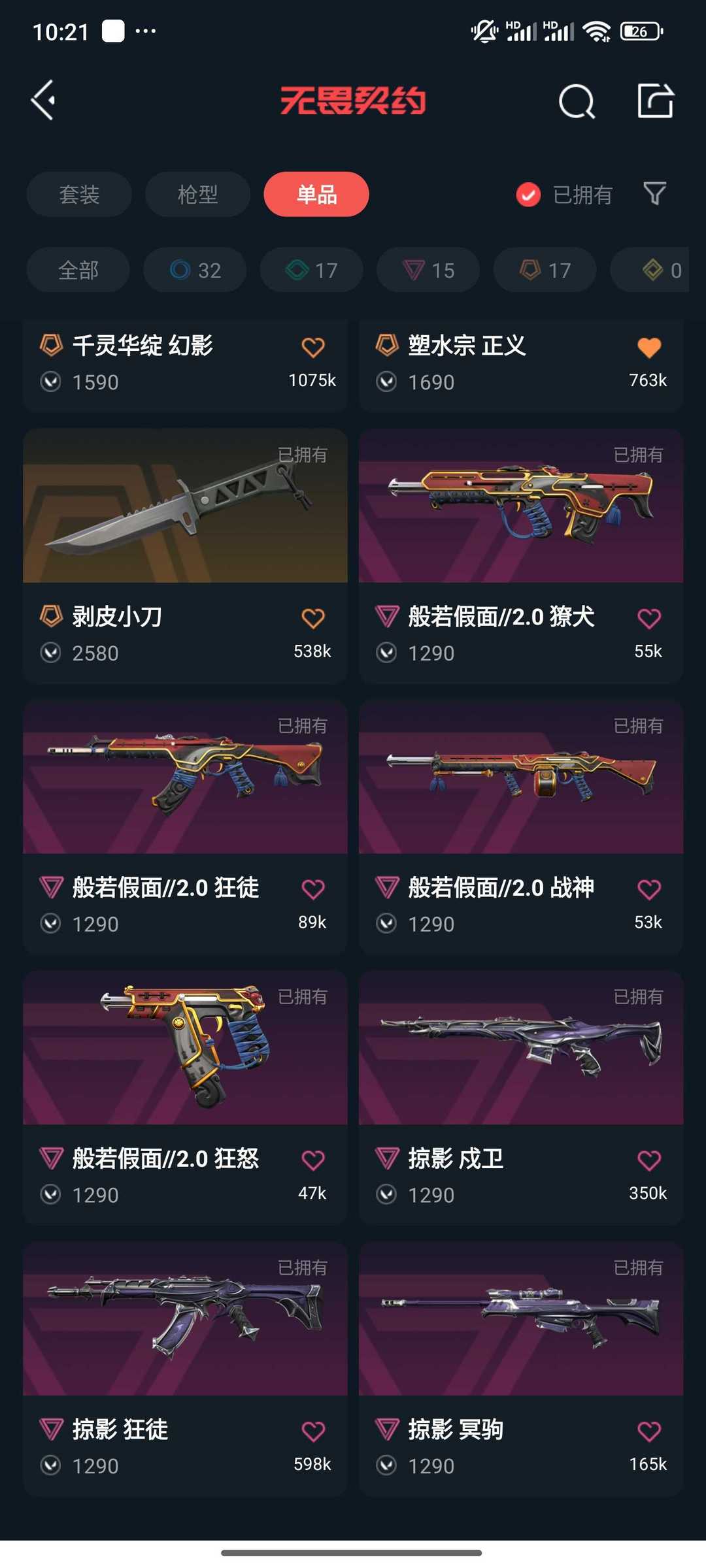
Task: Favorite the 剥皮小刀 knife heart
Action: click(x=313, y=618)
